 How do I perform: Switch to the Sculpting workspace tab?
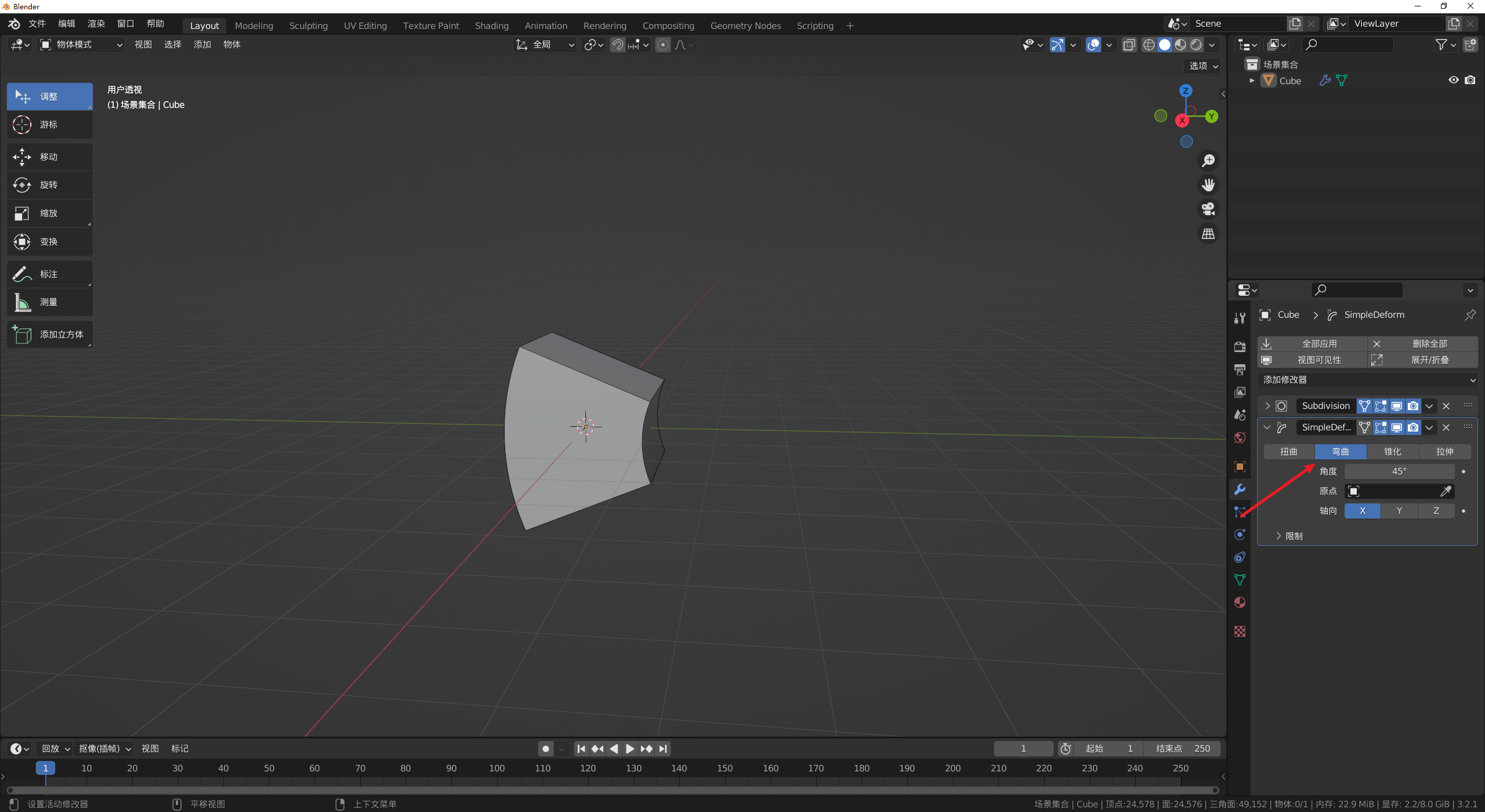point(308,26)
